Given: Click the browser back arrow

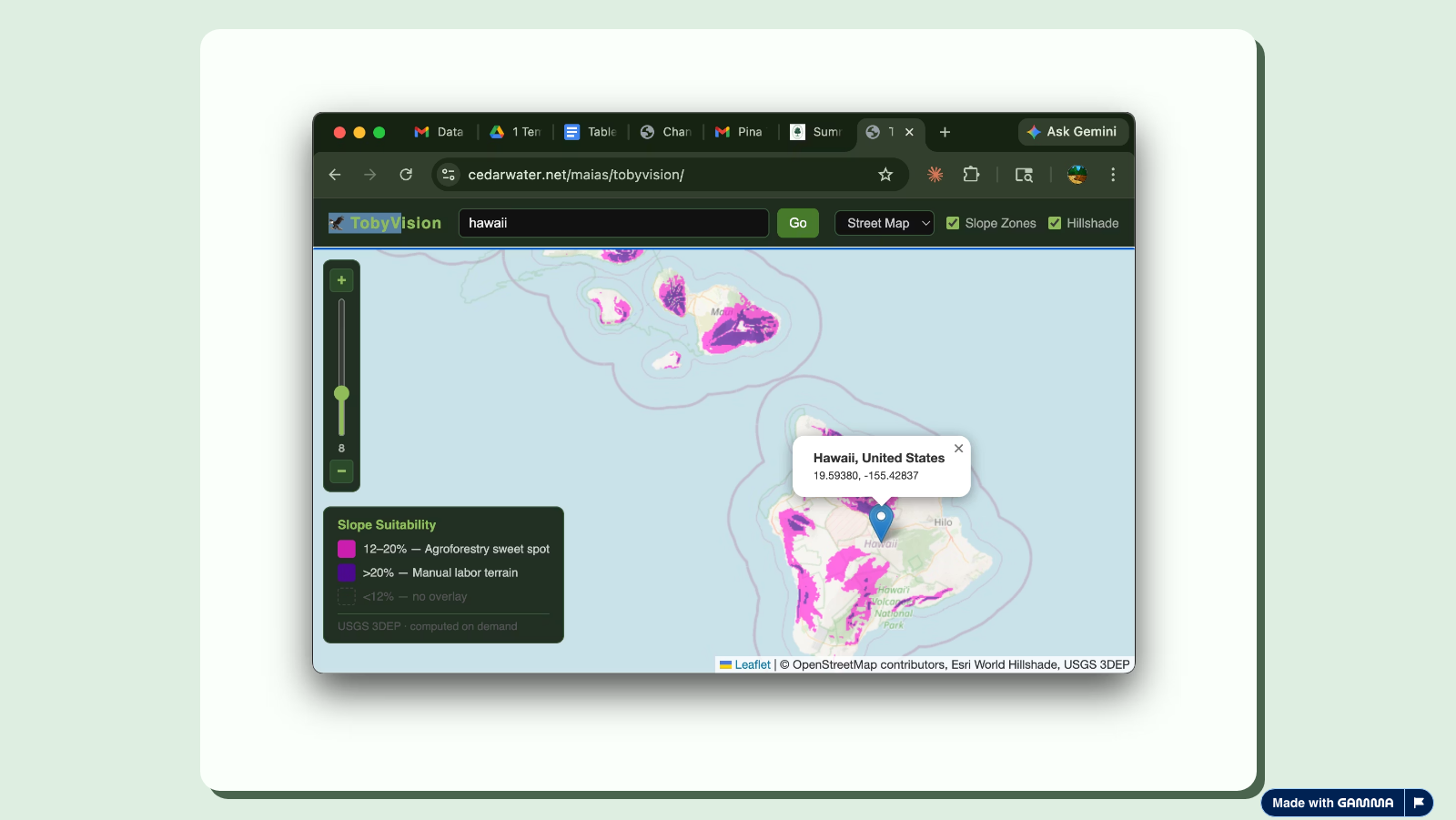Looking at the screenshot, I should pos(335,175).
